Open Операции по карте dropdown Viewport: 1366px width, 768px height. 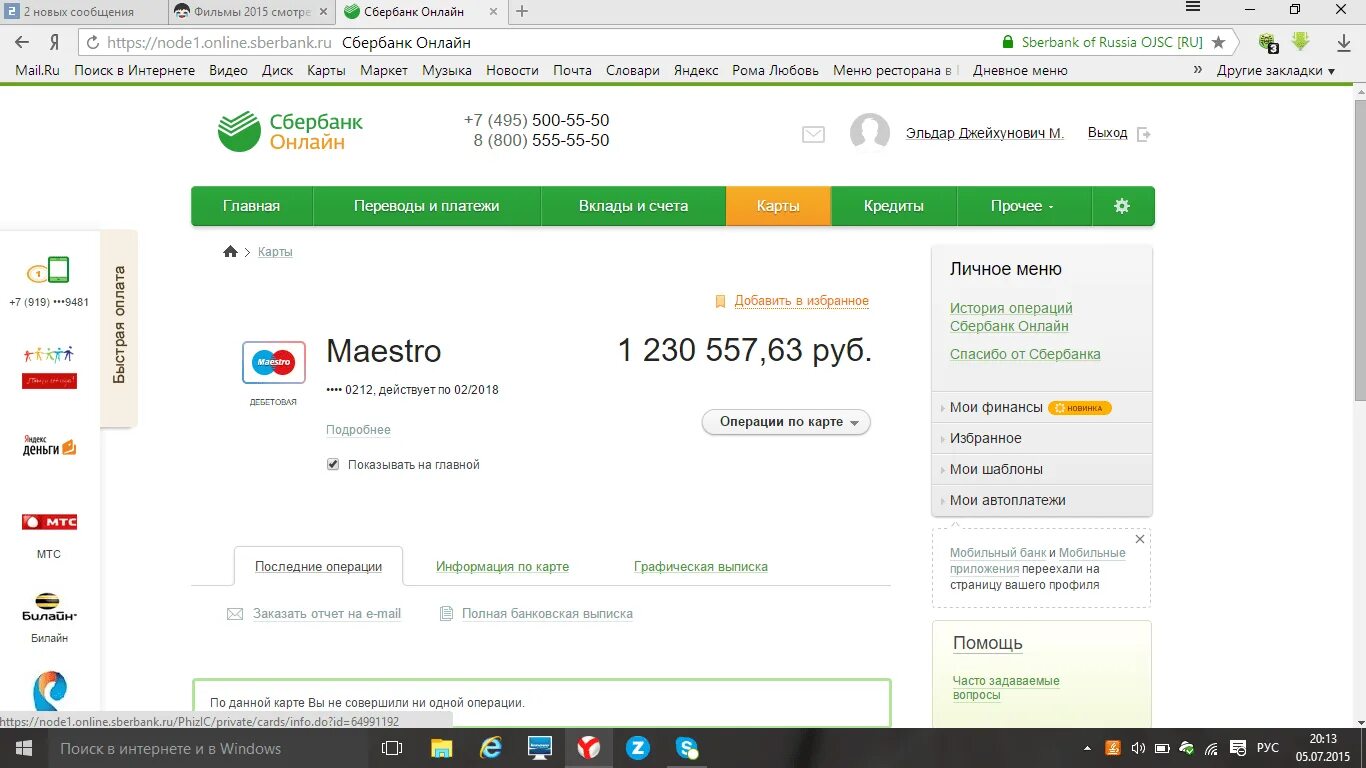coord(786,422)
